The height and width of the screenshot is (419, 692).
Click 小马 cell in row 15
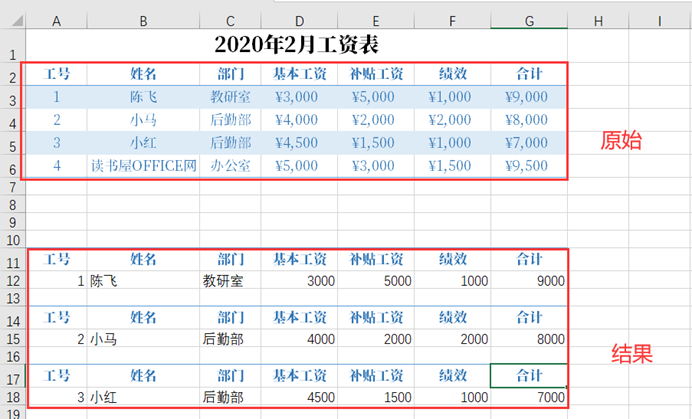pyautogui.click(x=143, y=339)
